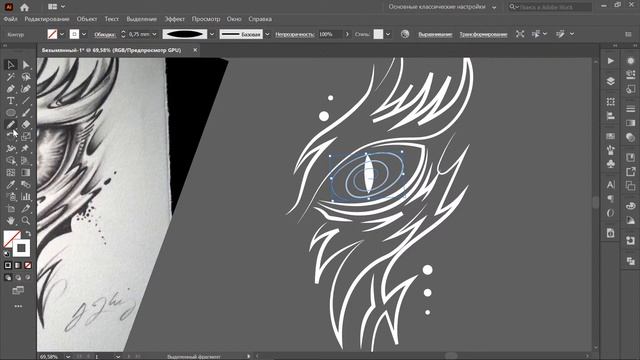Change screen mode button
Image resolution: width=640 pixels, height=360 pixels.
pos(18,290)
